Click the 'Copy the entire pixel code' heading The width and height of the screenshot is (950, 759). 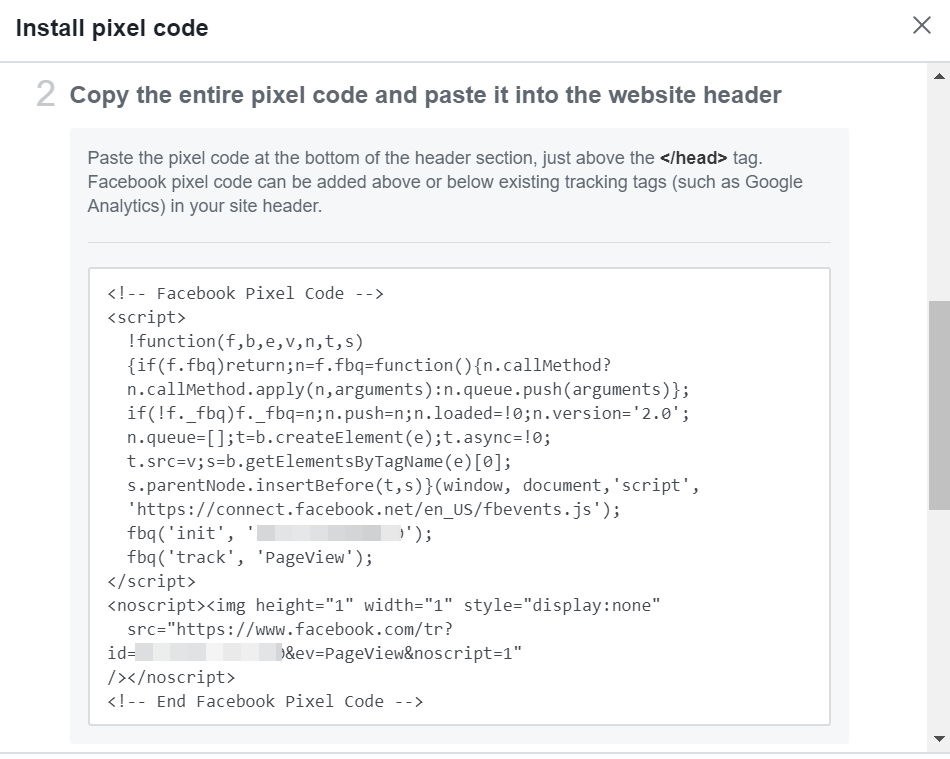425,95
